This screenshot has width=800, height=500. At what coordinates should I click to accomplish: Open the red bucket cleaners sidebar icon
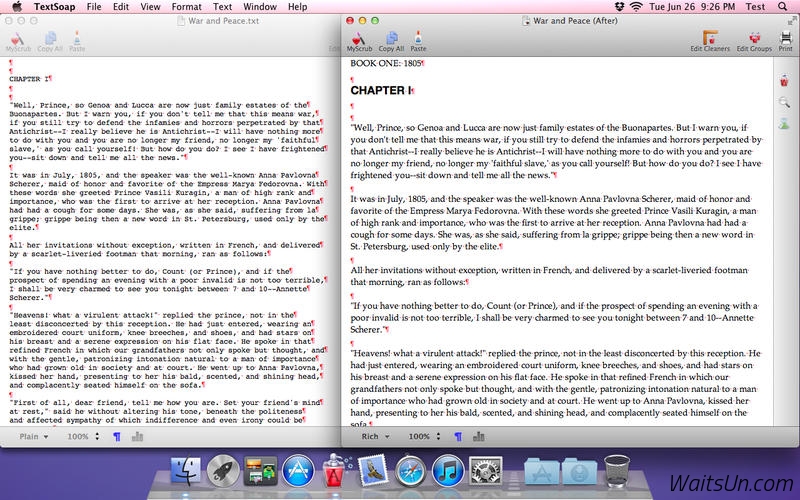pyautogui.click(x=784, y=81)
